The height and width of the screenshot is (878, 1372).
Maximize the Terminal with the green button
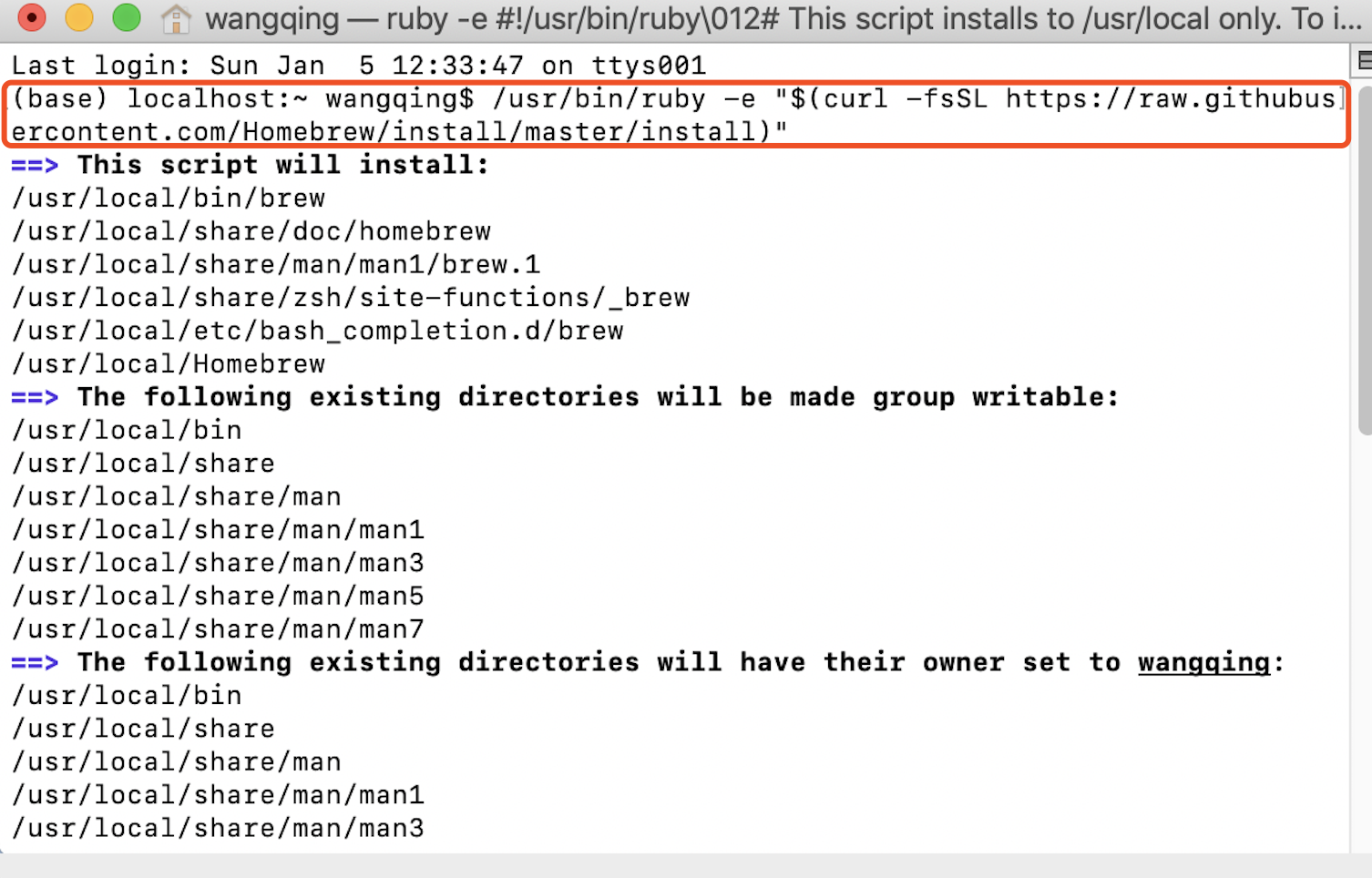coord(127,17)
